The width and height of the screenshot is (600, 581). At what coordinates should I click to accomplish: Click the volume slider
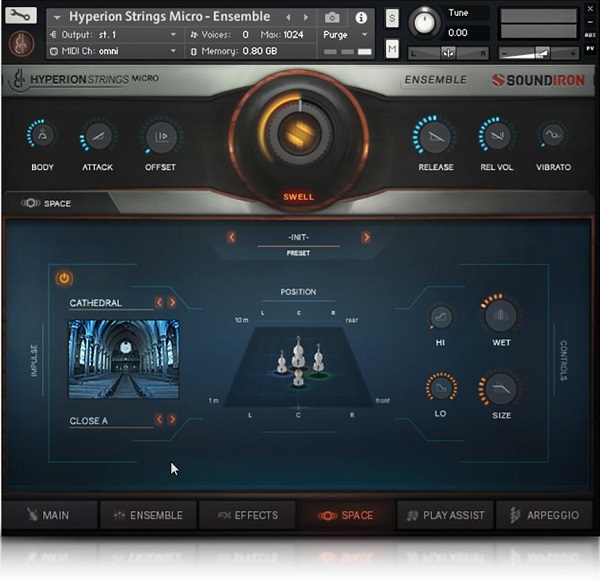click(x=538, y=53)
